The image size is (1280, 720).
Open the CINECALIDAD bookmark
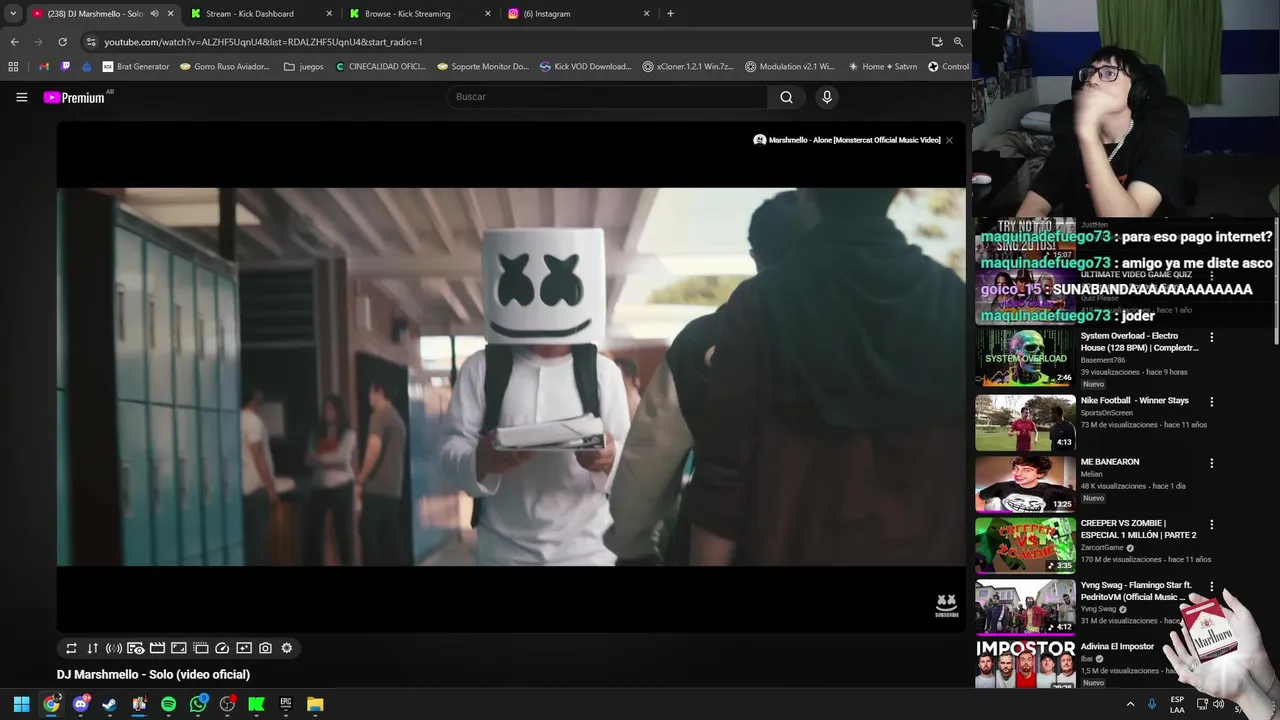pyautogui.click(x=381, y=67)
